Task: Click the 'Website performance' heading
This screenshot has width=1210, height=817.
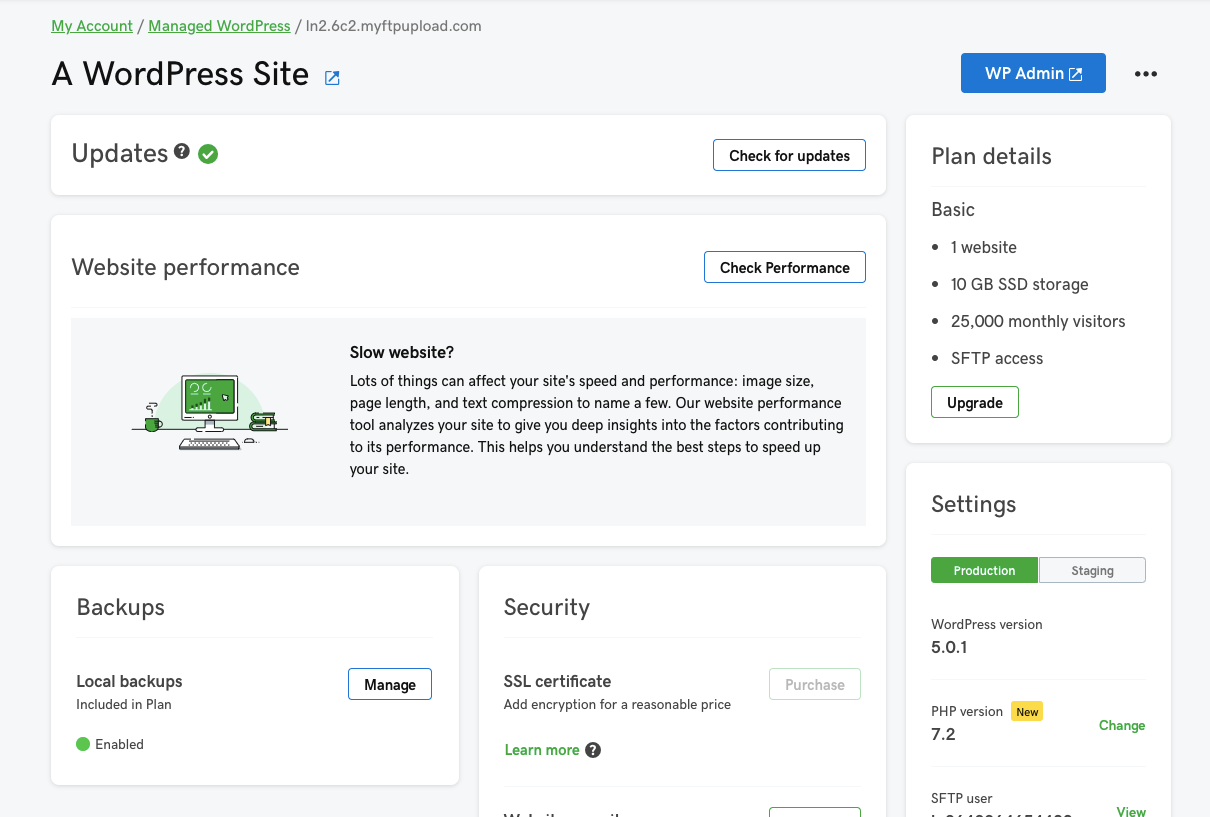Action: point(185,267)
